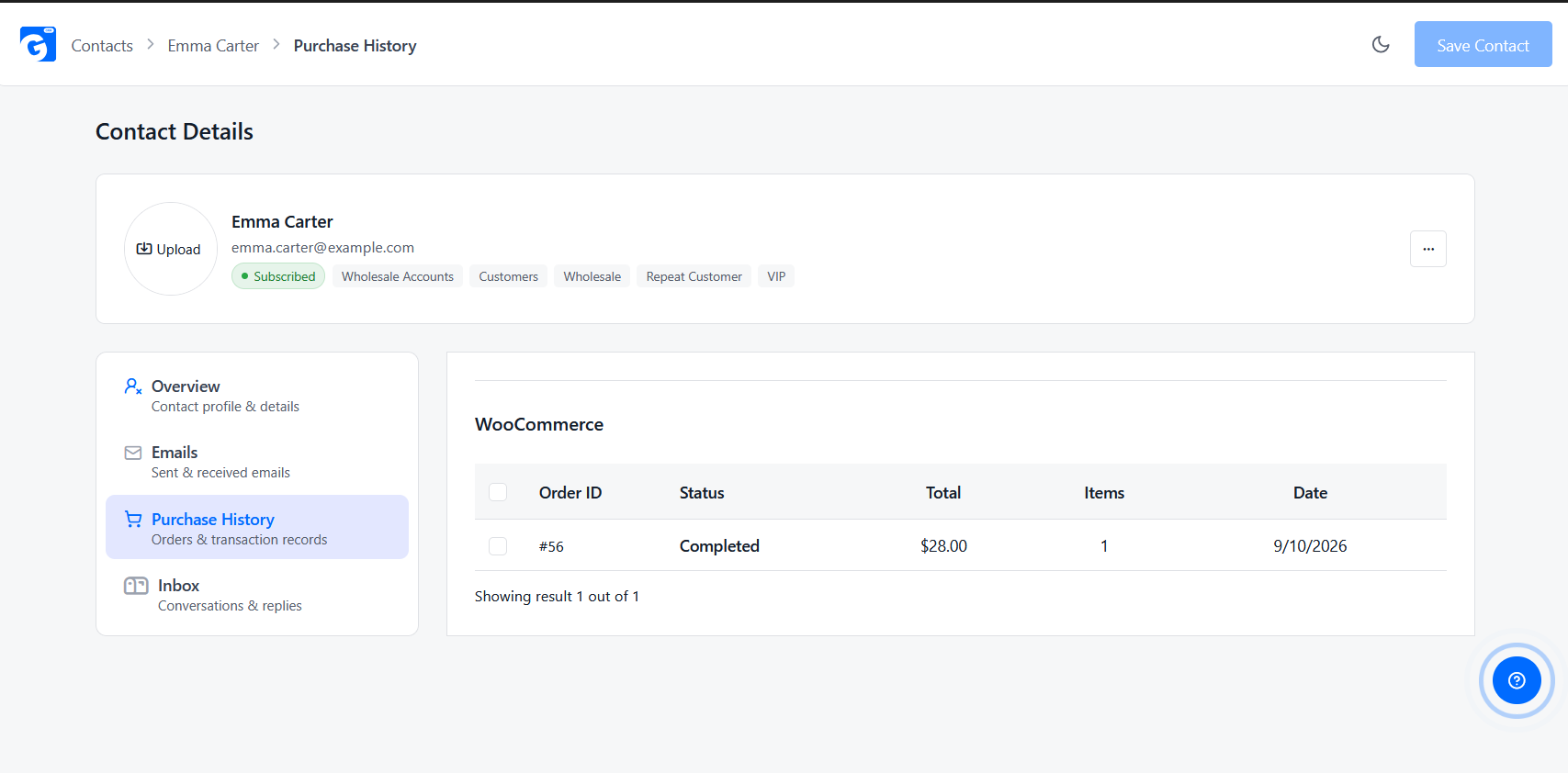Click the Repeat Customer tag
The height and width of the screenshot is (773, 1568).
(694, 276)
